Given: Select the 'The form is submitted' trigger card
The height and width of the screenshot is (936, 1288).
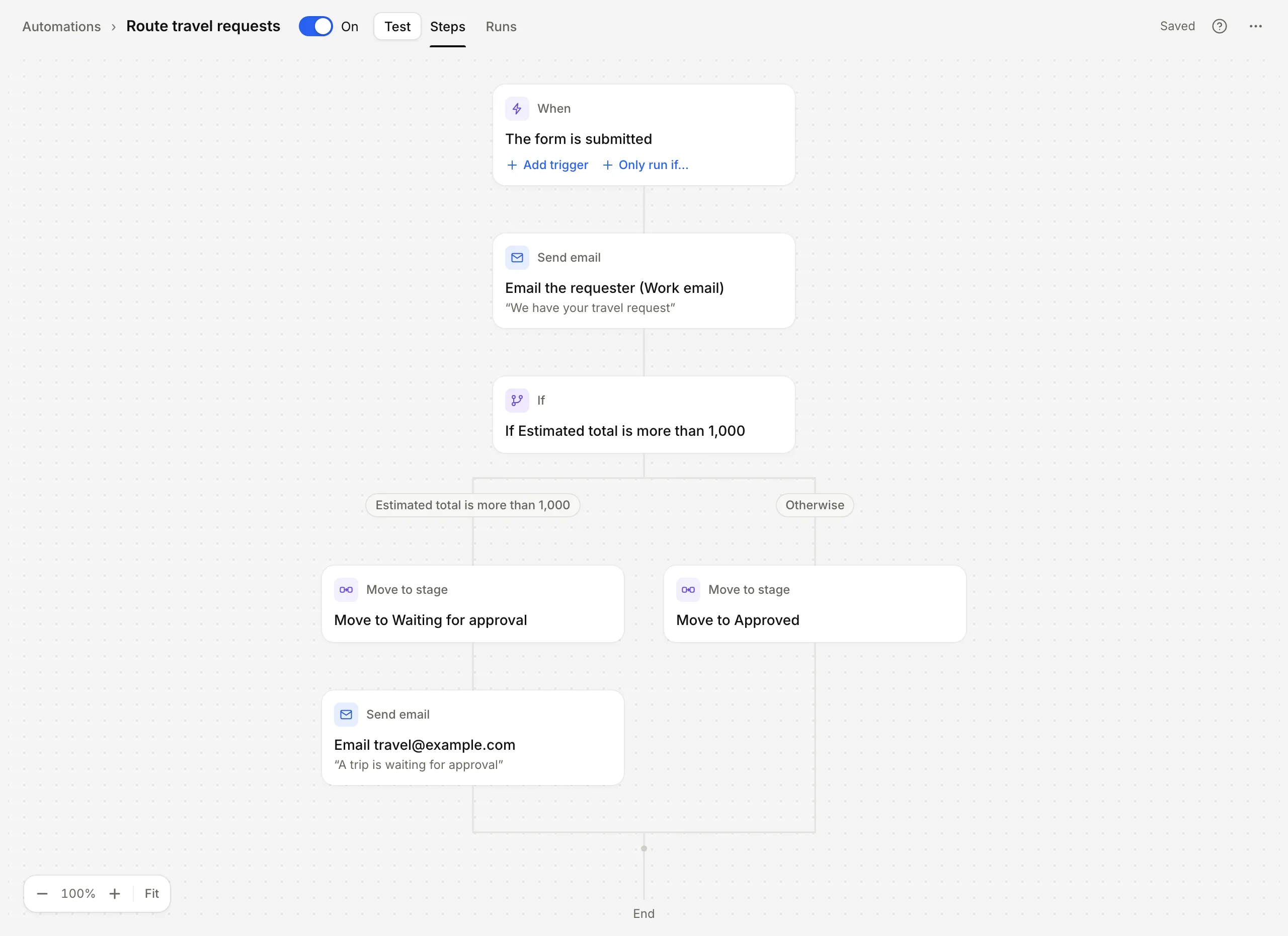Looking at the screenshot, I should [644, 135].
